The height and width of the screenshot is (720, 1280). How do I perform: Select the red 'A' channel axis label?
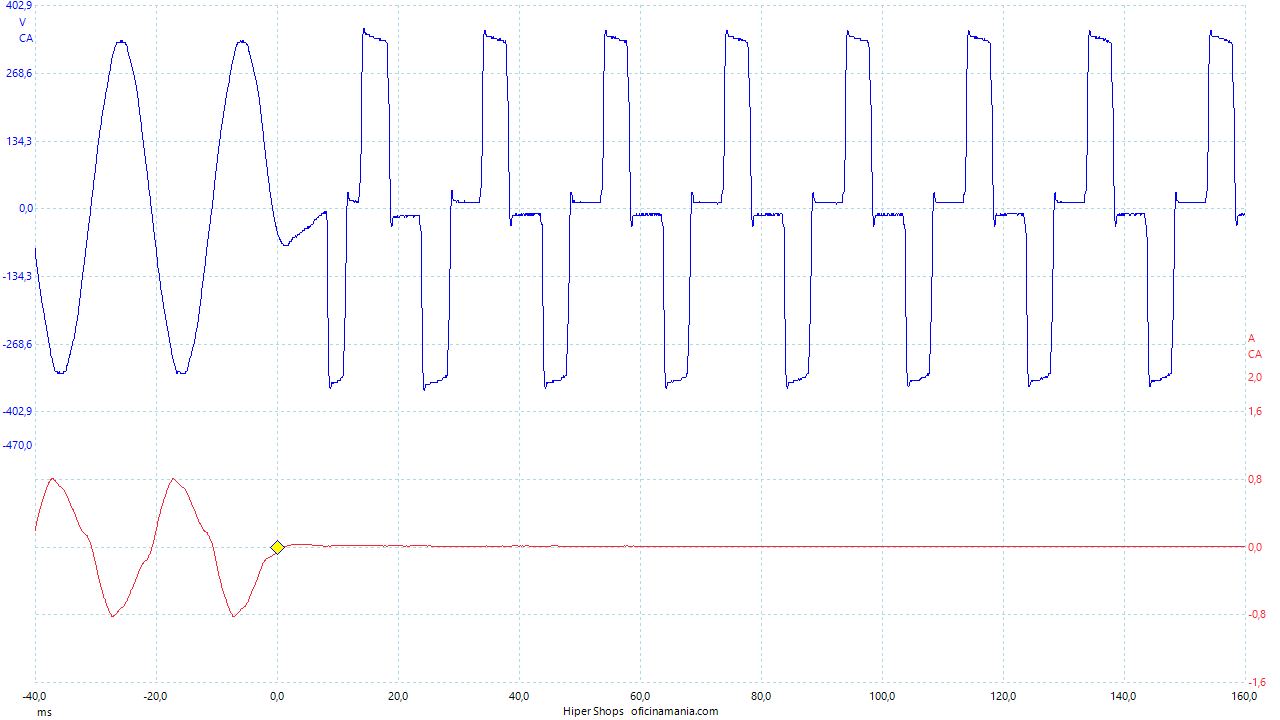pyautogui.click(x=1251, y=338)
